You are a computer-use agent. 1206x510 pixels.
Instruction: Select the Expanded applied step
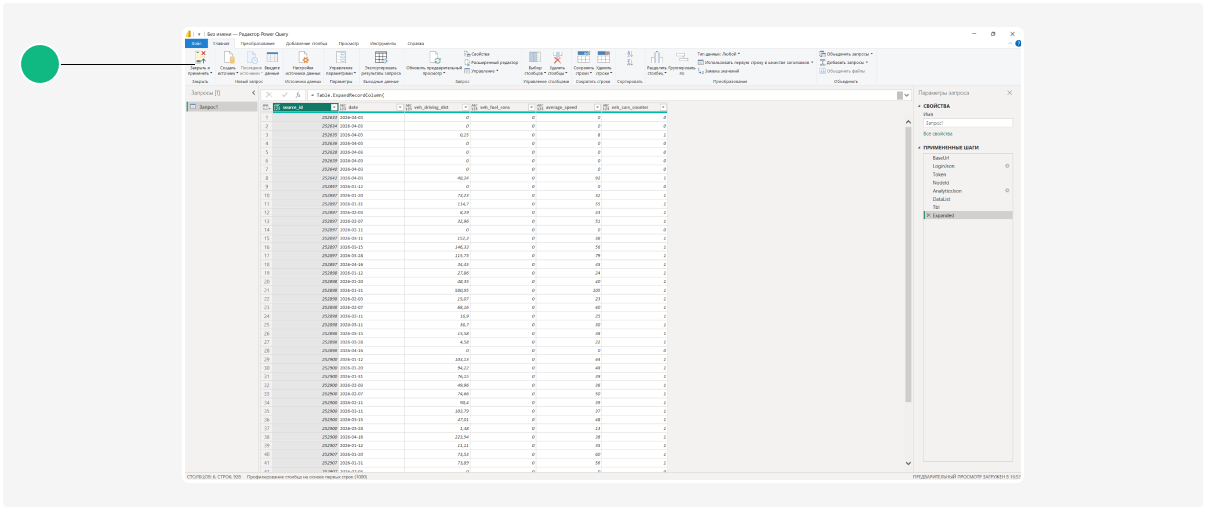[967, 215]
